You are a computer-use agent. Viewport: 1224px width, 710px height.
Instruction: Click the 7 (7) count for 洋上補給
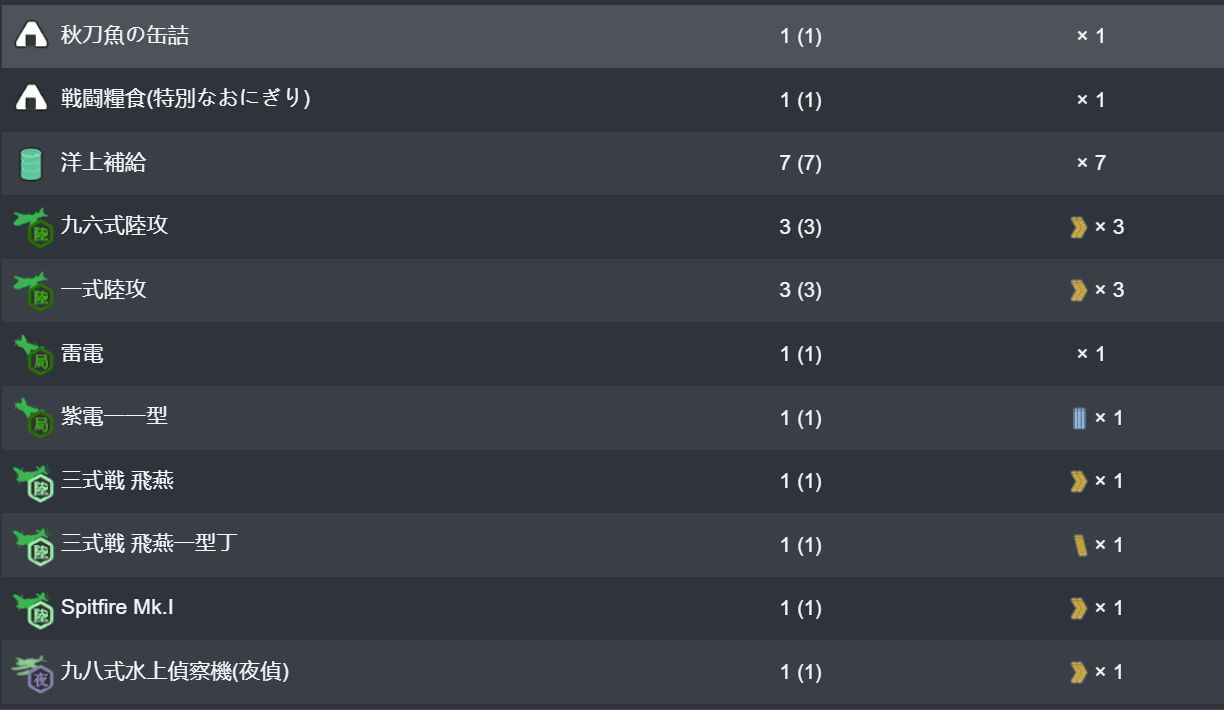800,163
